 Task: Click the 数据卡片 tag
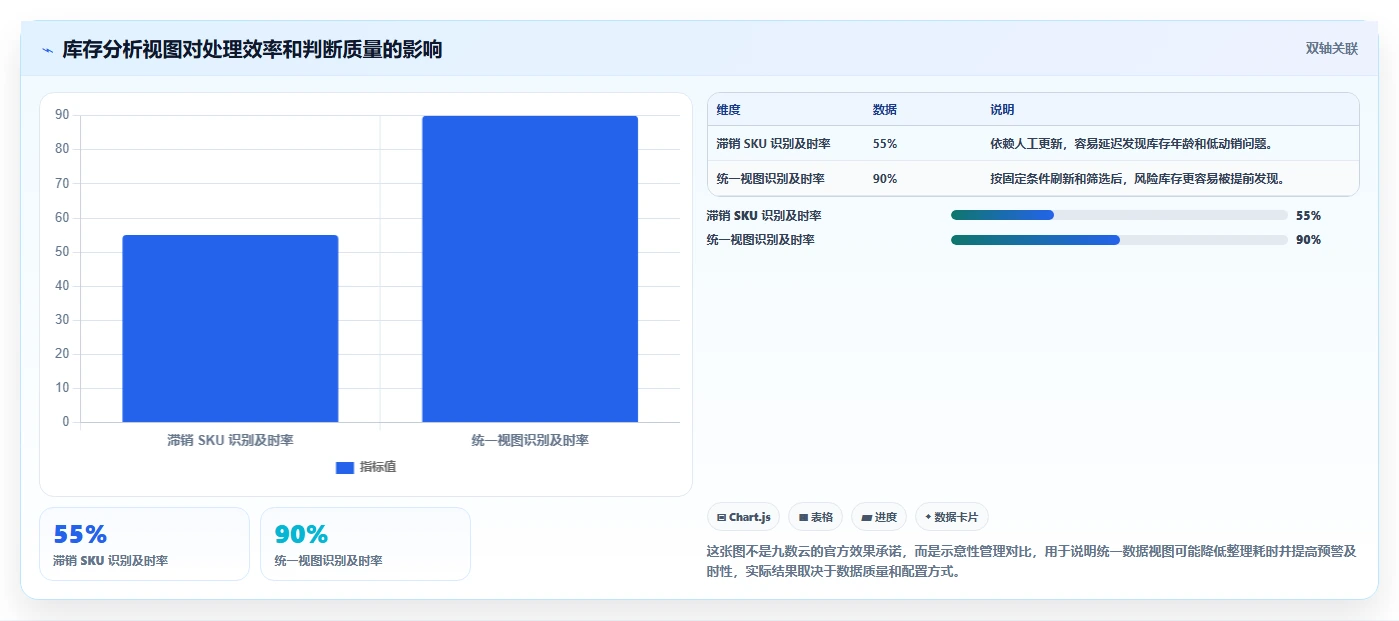951,517
